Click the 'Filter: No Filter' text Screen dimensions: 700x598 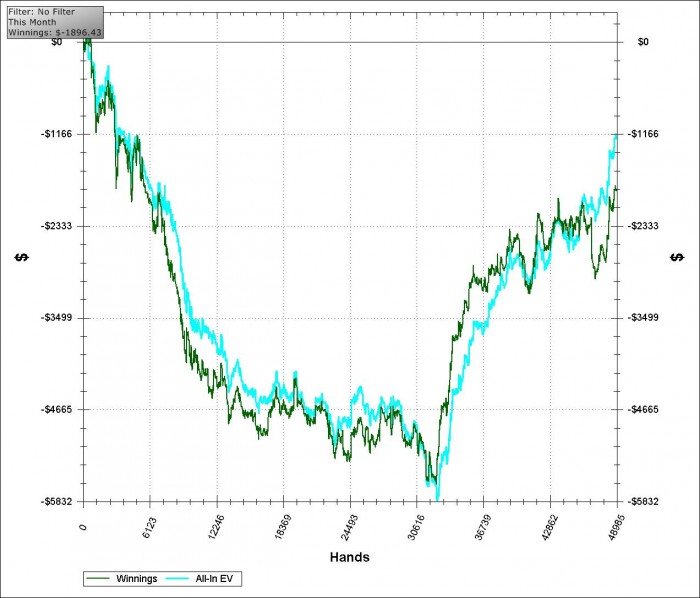pos(42,12)
